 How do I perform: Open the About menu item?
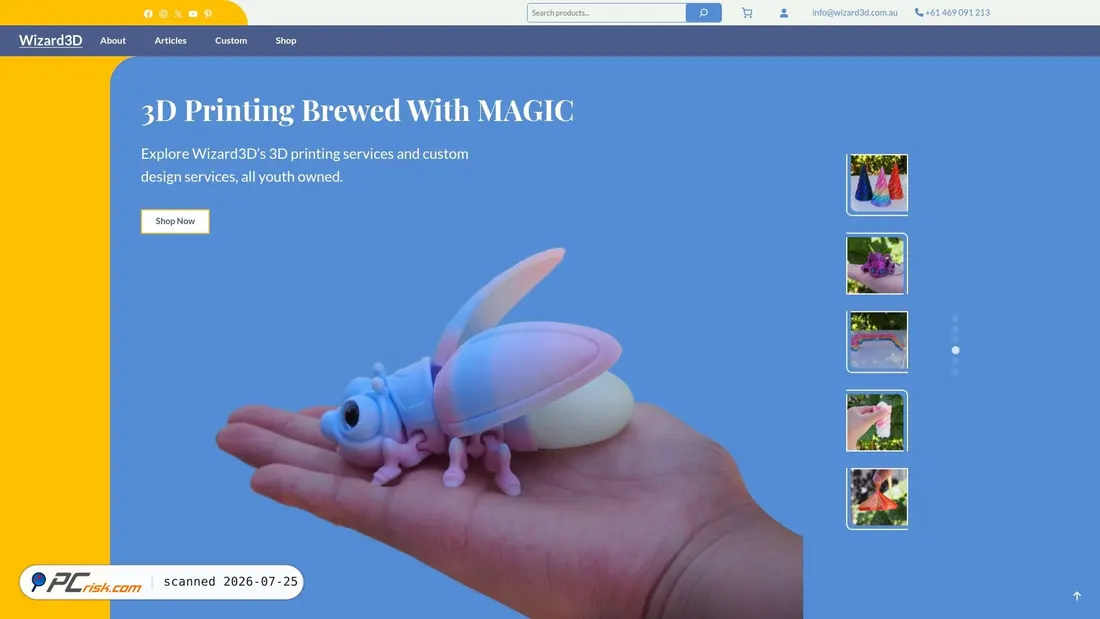click(113, 41)
